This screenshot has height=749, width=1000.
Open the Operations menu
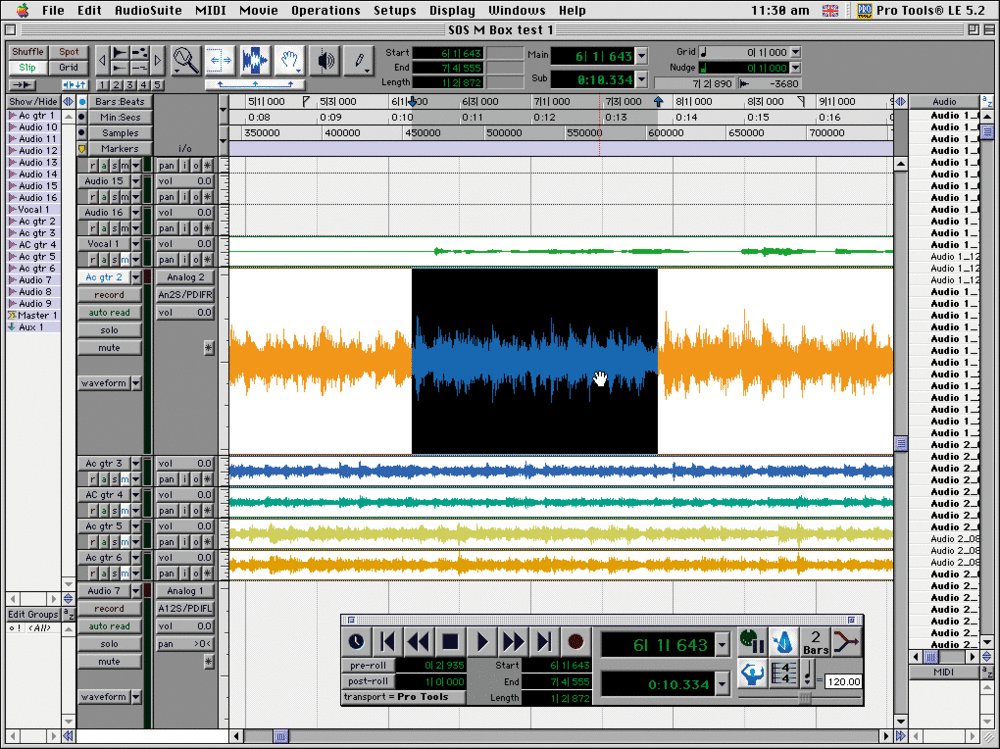click(325, 10)
